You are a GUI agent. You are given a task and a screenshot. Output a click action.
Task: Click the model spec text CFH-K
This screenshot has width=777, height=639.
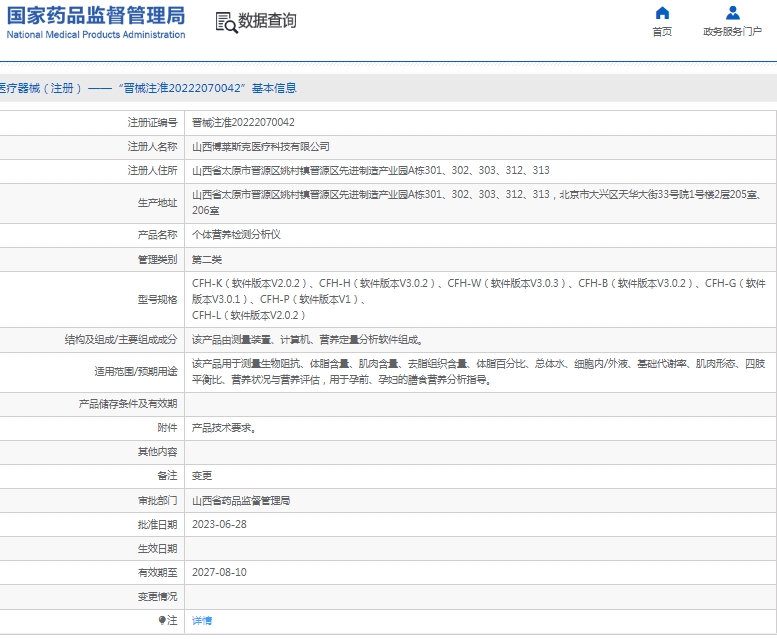click(207, 283)
